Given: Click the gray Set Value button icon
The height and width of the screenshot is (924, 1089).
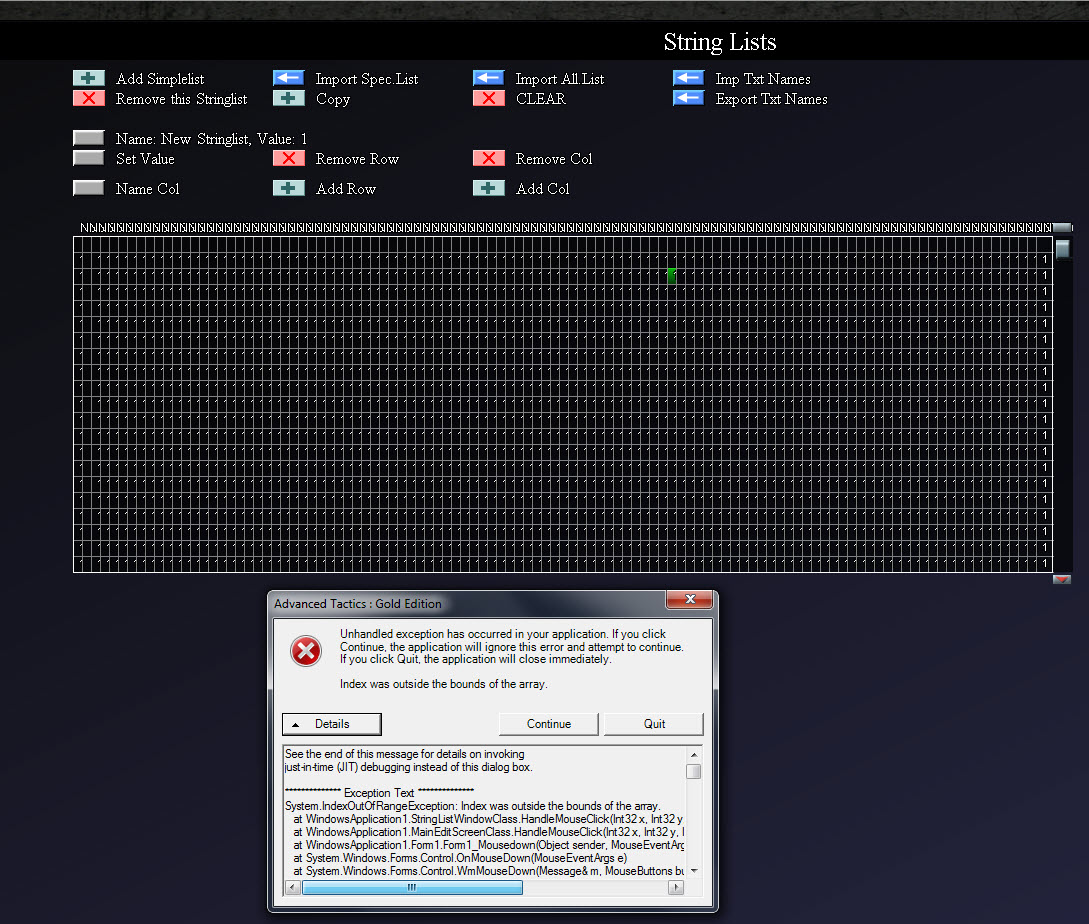Looking at the screenshot, I should [89, 158].
